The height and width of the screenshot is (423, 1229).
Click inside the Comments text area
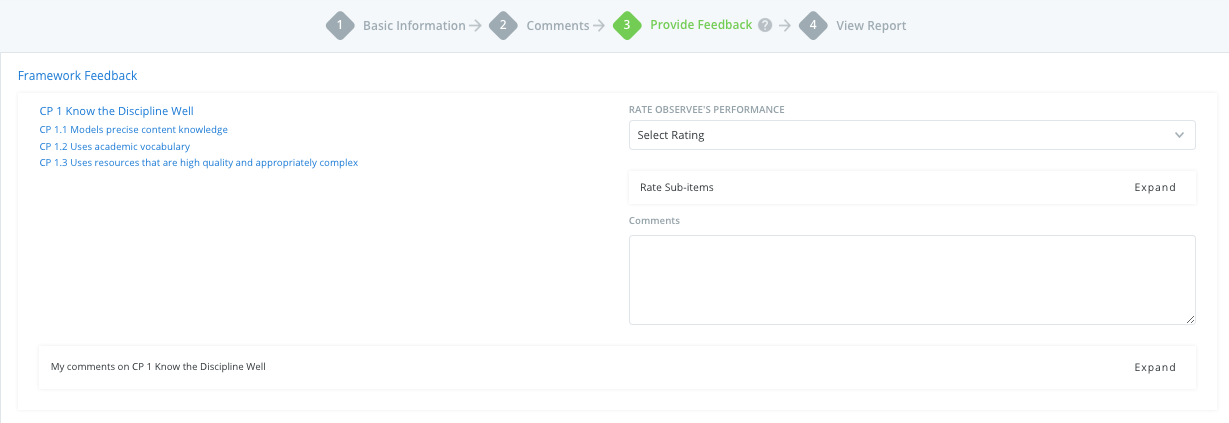(x=912, y=280)
